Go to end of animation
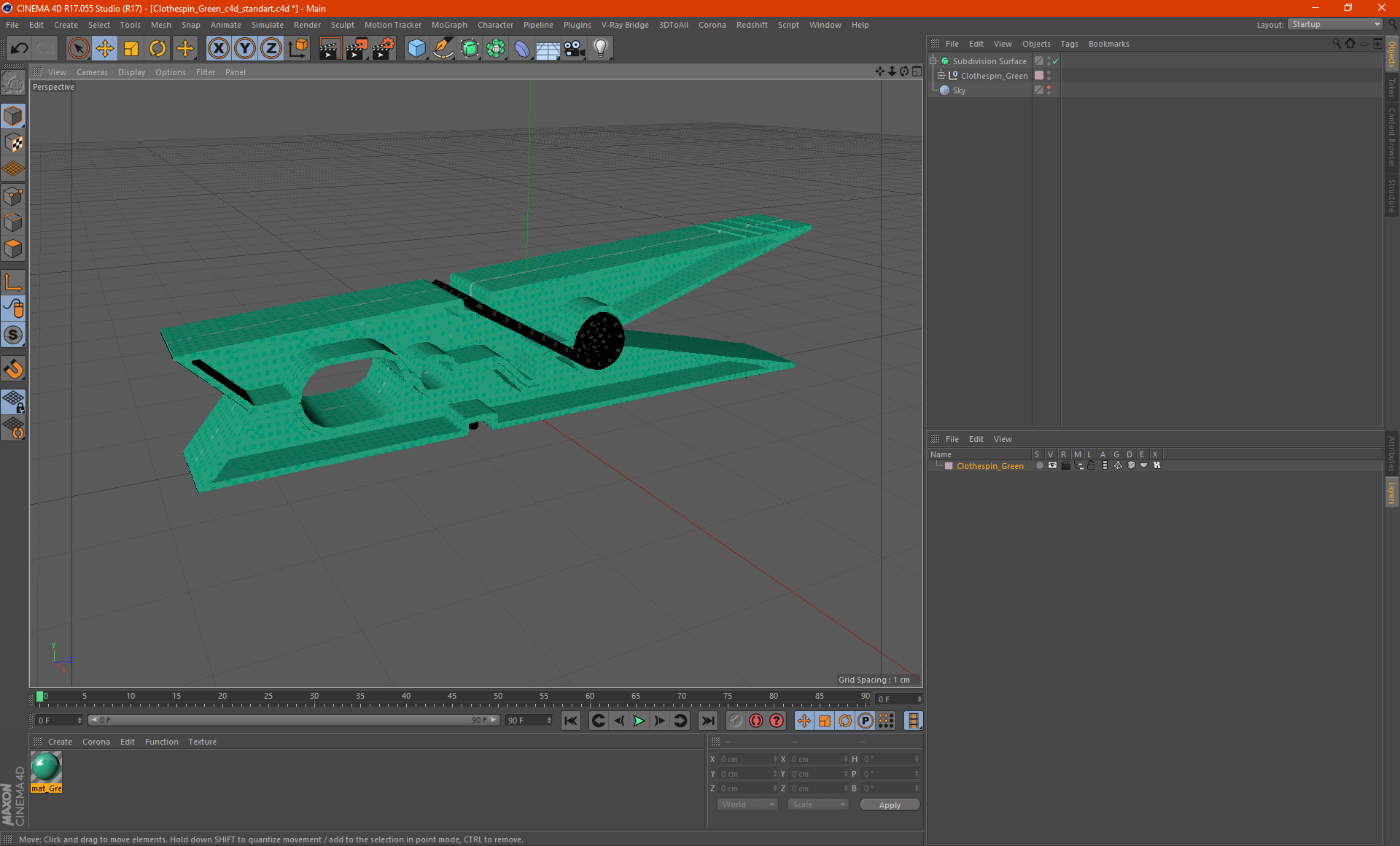This screenshot has width=1400, height=846. tap(707, 721)
